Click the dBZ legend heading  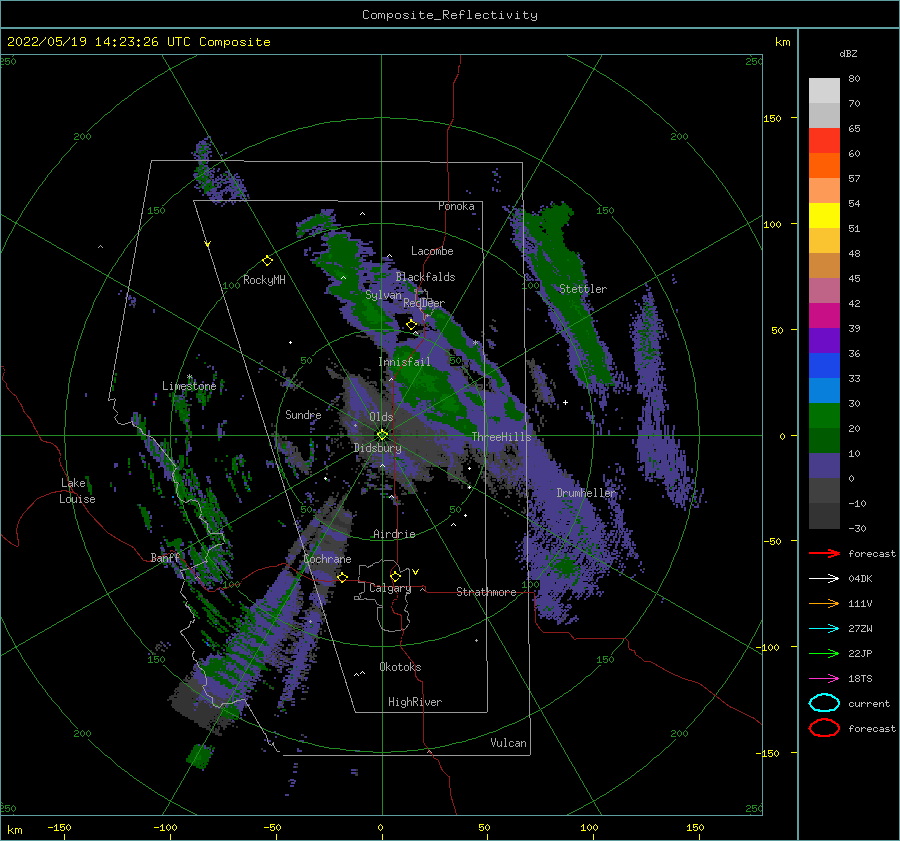click(x=848, y=54)
